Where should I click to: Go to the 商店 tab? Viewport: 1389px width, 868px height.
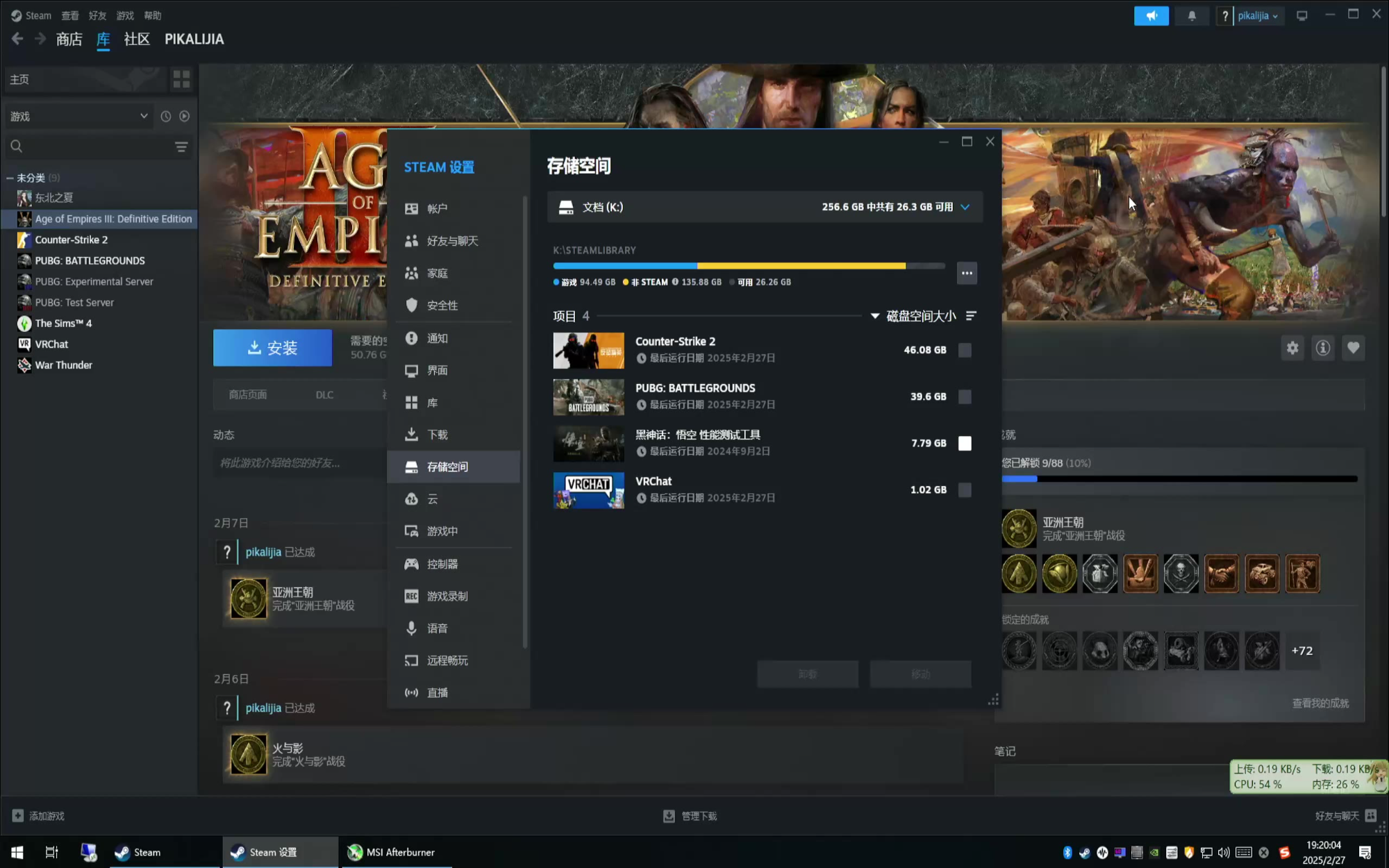pyautogui.click(x=69, y=39)
